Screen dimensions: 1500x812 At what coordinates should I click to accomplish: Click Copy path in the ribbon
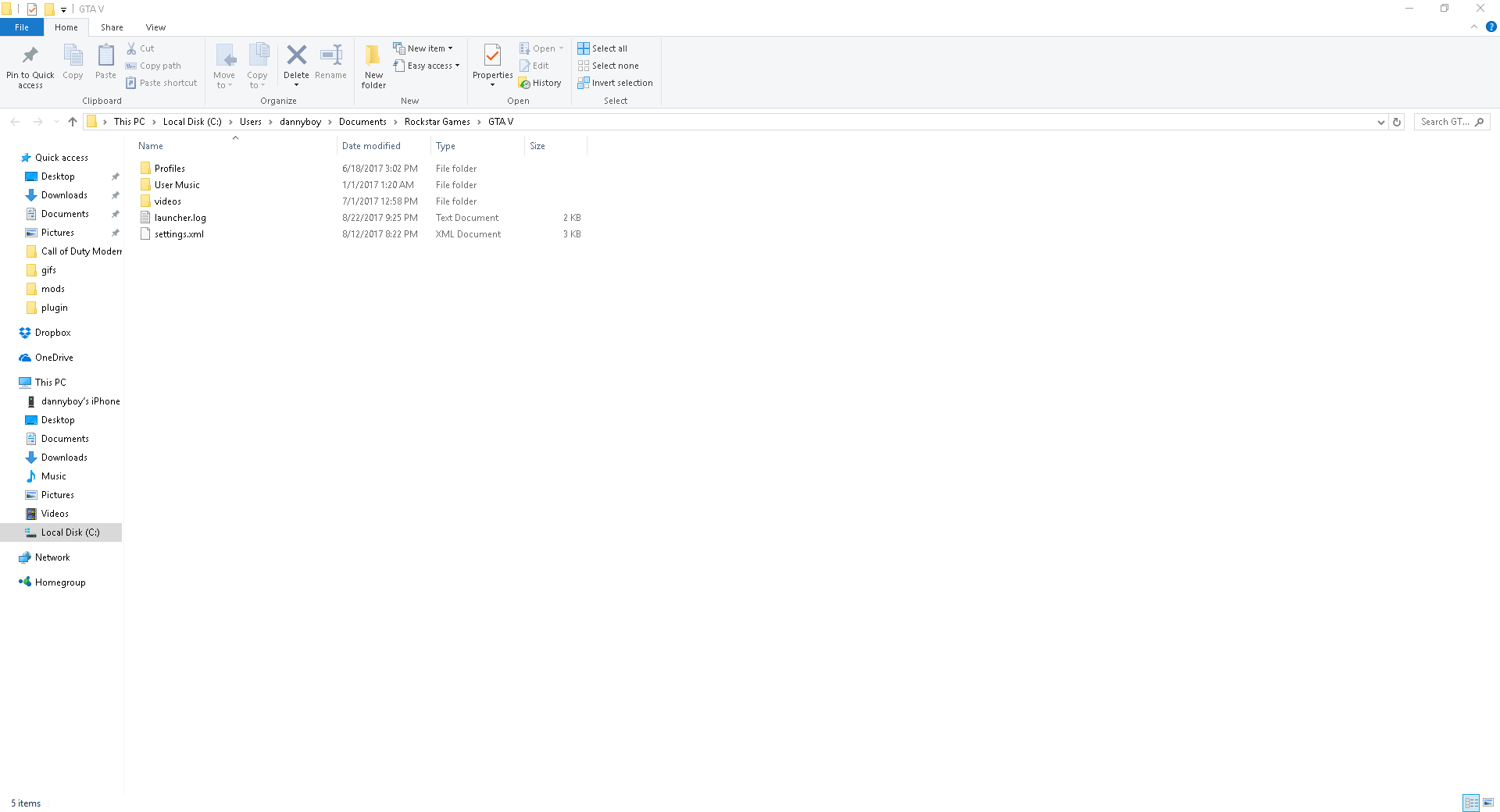[x=153, y=66]
